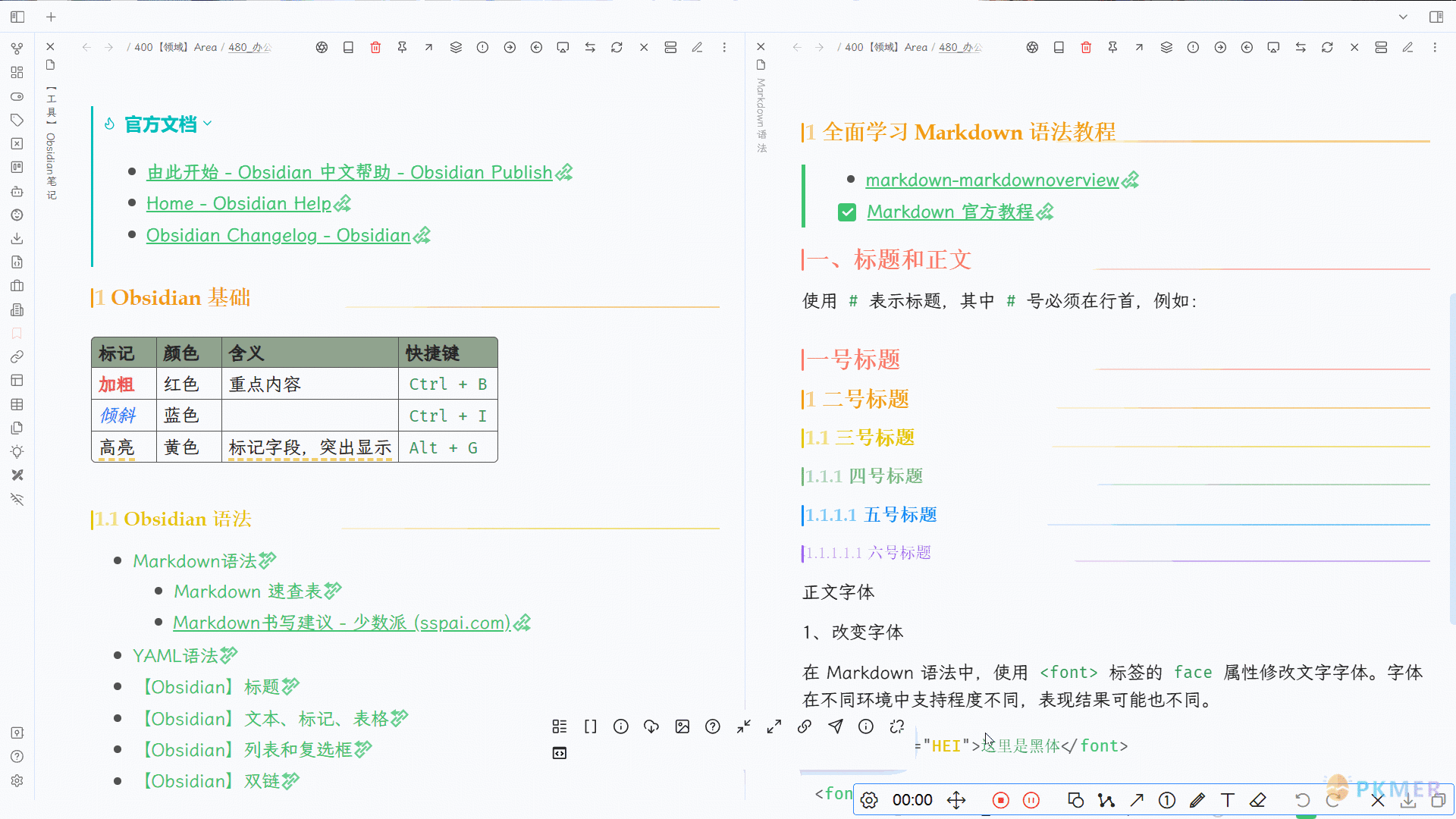Screen dimensions: 1456x819
Task: Click the record button in playback bar
Action: click(1001, 800)
